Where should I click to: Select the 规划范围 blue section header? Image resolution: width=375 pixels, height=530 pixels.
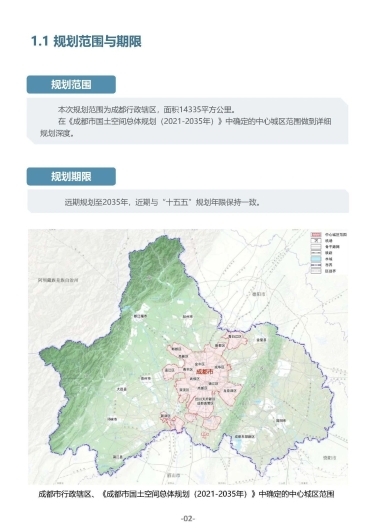(x=71, y=85)
